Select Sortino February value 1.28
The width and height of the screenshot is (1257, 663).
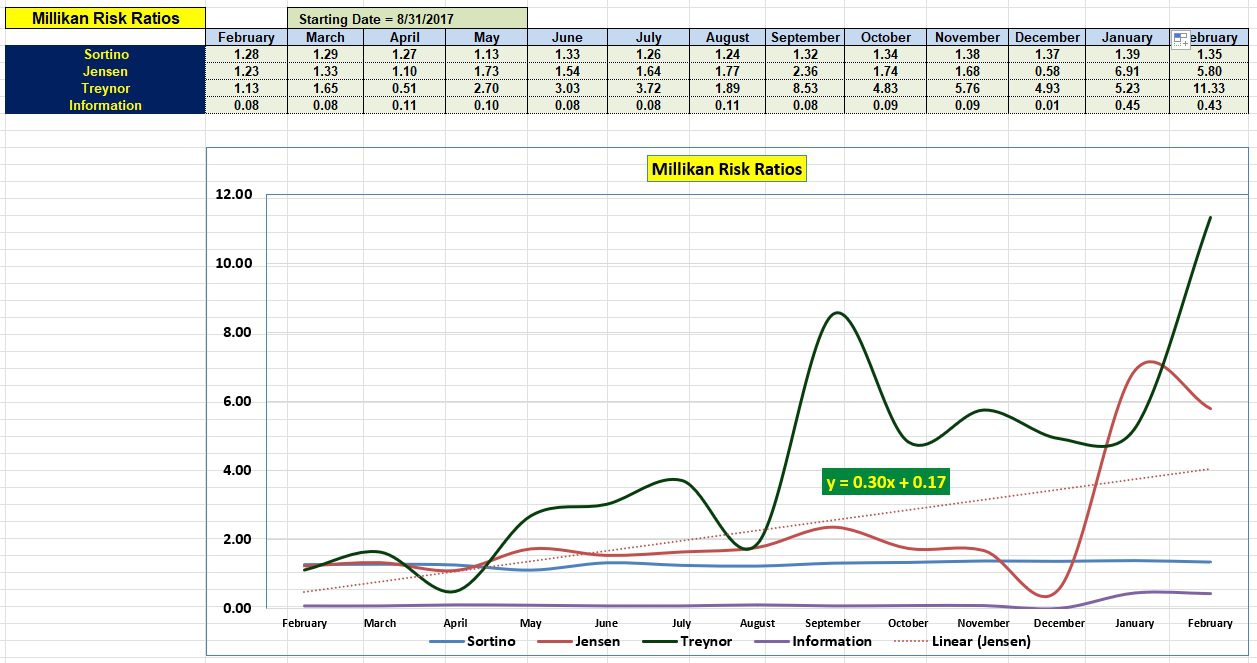coord(246,54)
